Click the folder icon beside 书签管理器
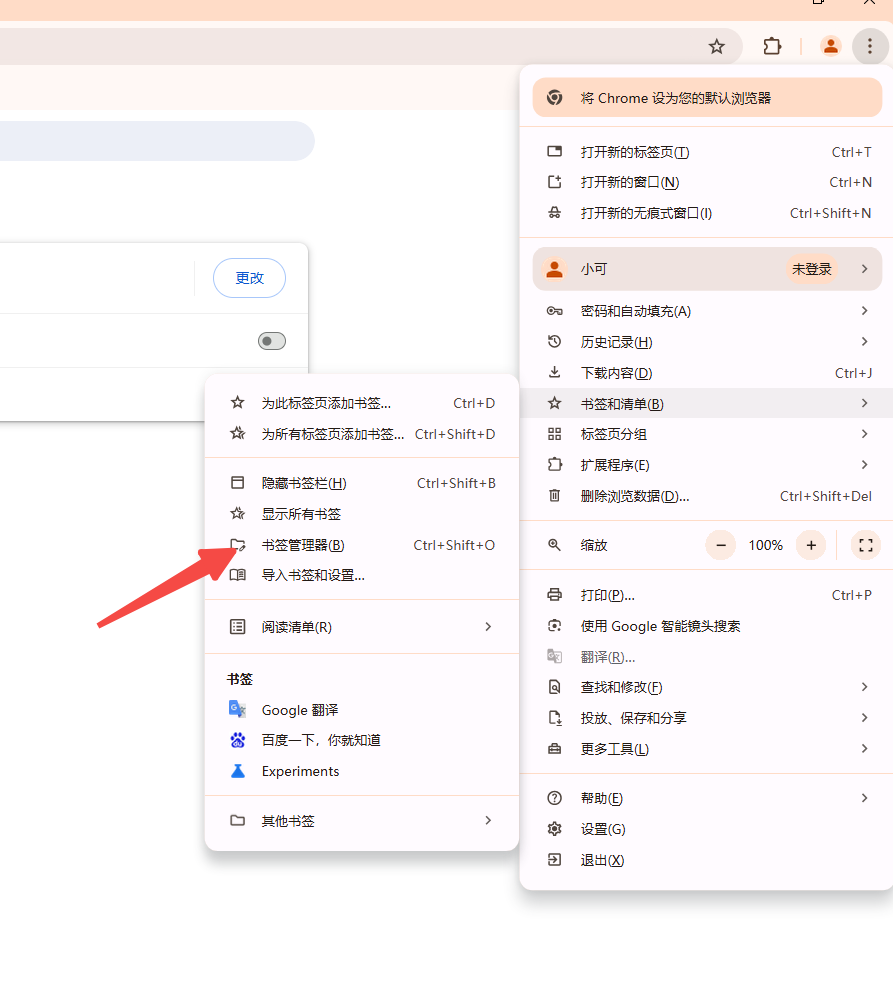Viewport: 893px width, 987px height. point(237,544)
